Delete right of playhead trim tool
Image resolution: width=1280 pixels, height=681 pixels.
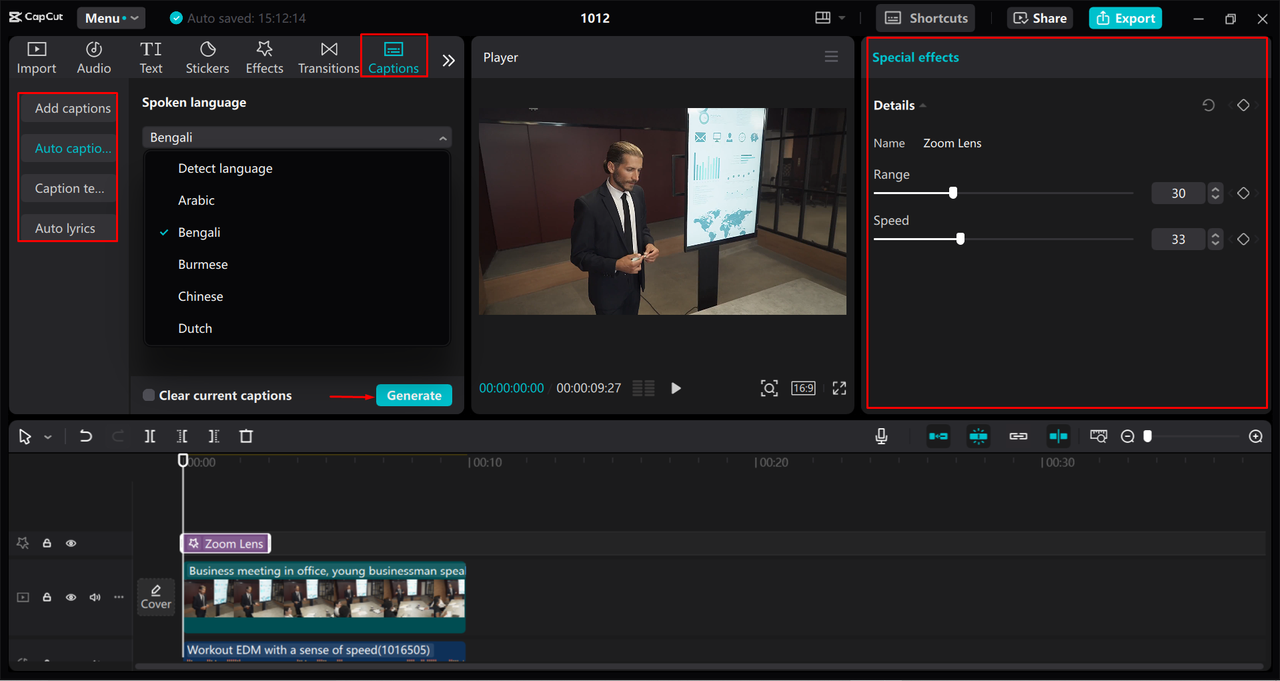pos(214,436)
